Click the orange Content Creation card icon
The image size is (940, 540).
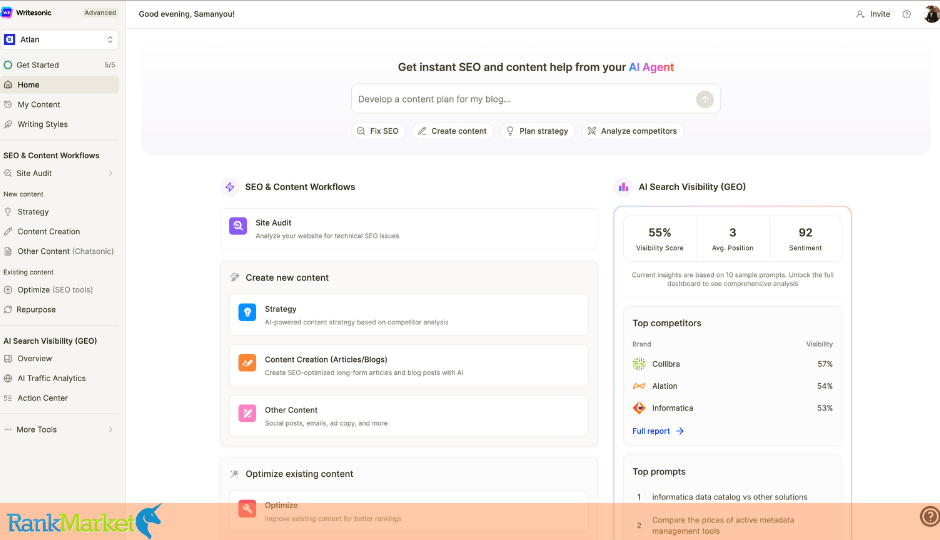(x=247, y=363)
